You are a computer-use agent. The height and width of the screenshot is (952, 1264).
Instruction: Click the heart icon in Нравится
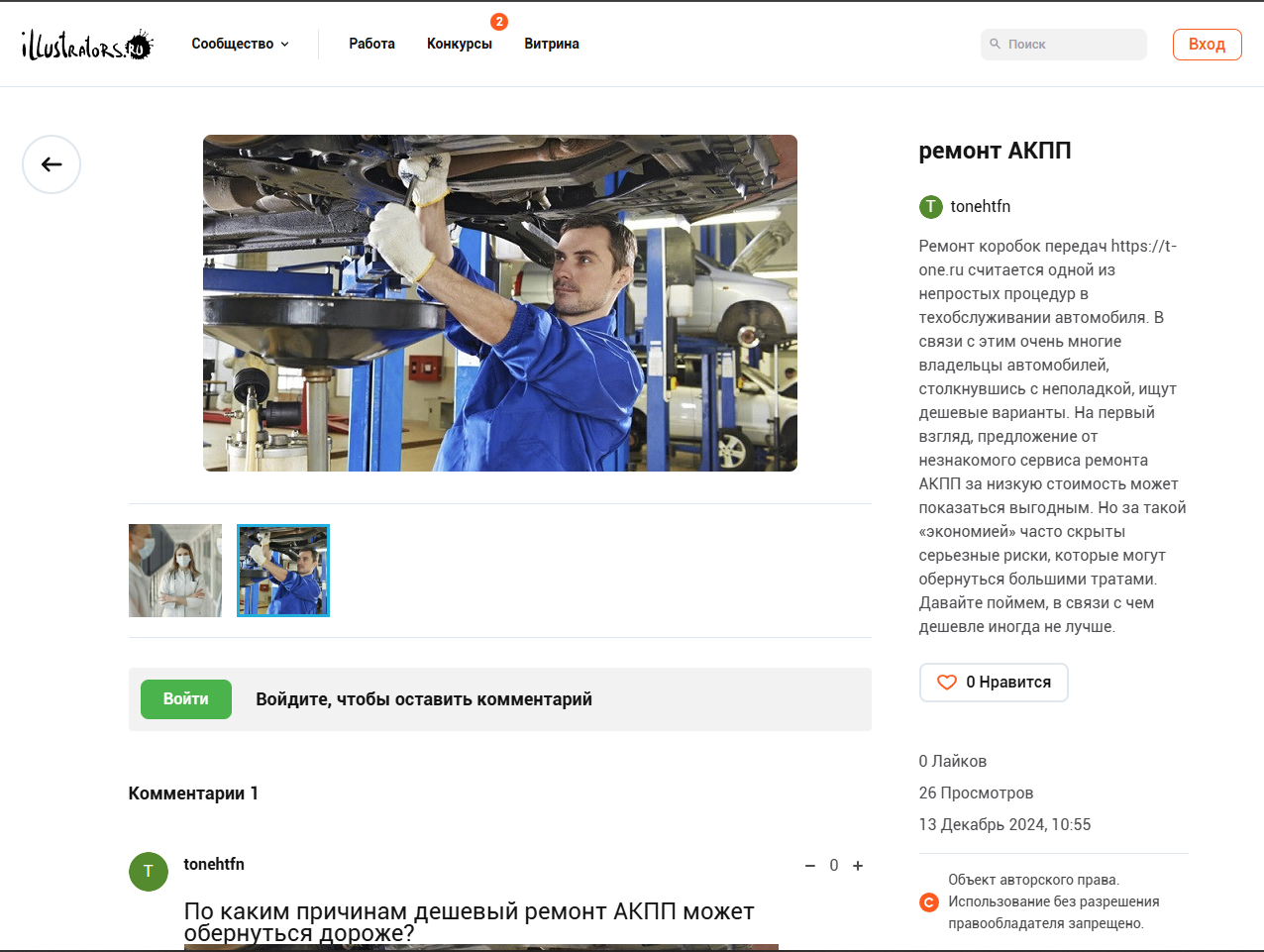947,683
